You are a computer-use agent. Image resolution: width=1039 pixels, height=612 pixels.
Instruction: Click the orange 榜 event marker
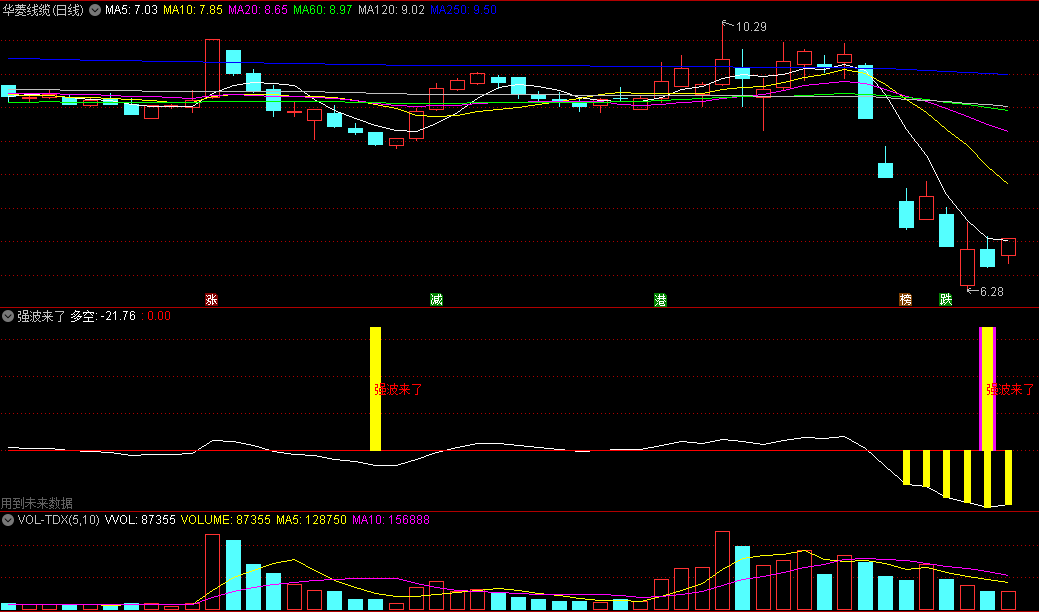(x=905, y=299)
